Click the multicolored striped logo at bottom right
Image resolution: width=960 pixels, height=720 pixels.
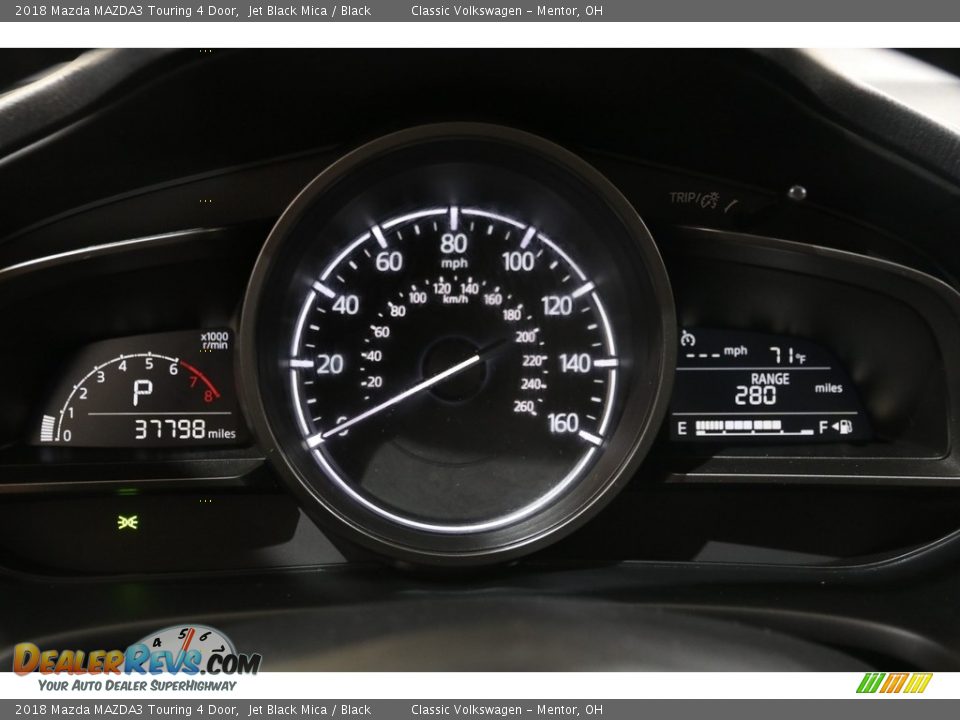[894, 683]
